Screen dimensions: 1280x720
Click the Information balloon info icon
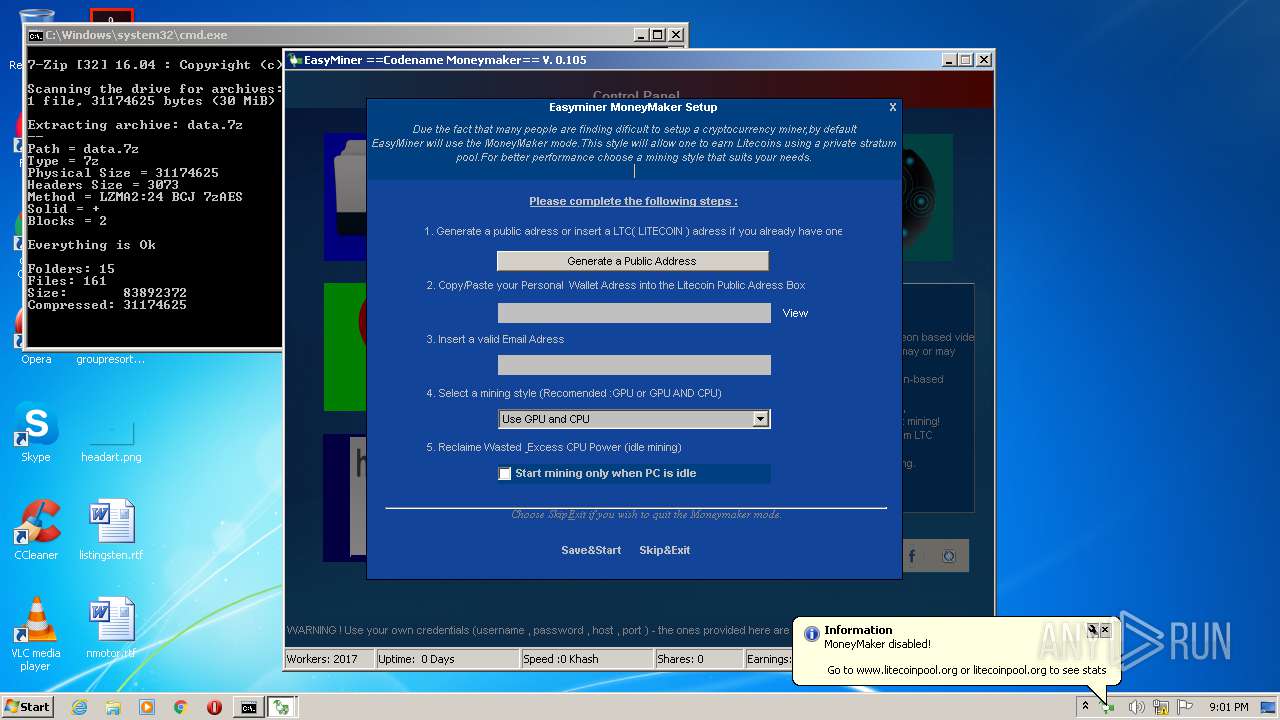click(812, 633)
